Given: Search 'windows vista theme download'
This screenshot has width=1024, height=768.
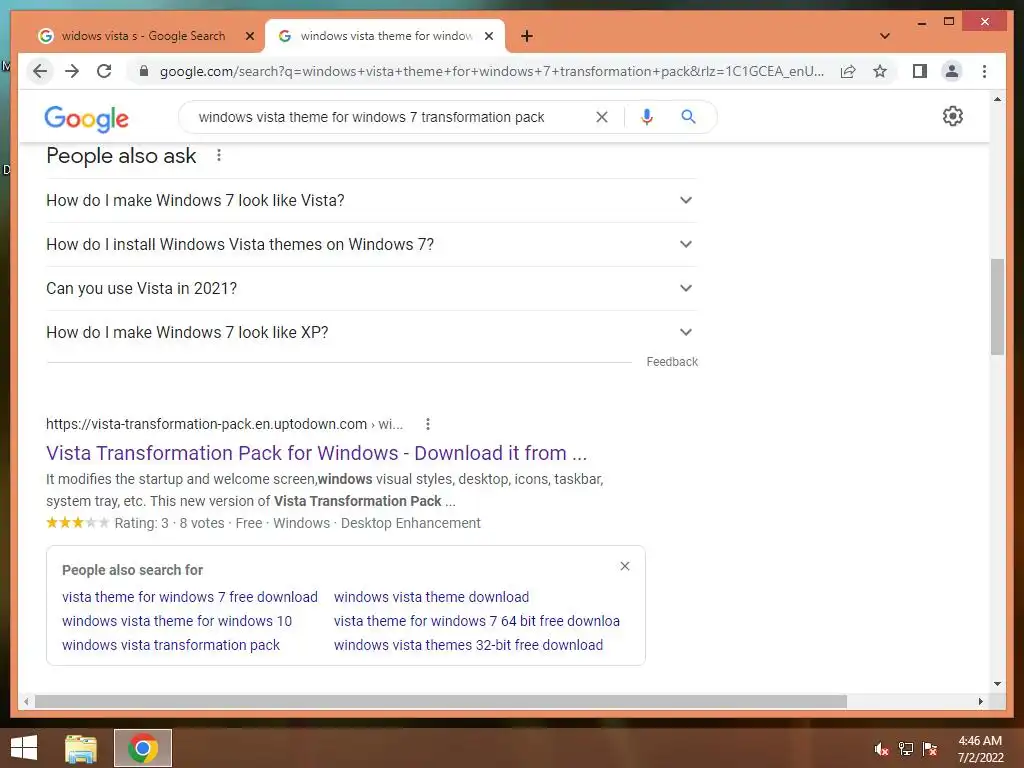Looking at the screenshot, I should (x=431, y=597).
